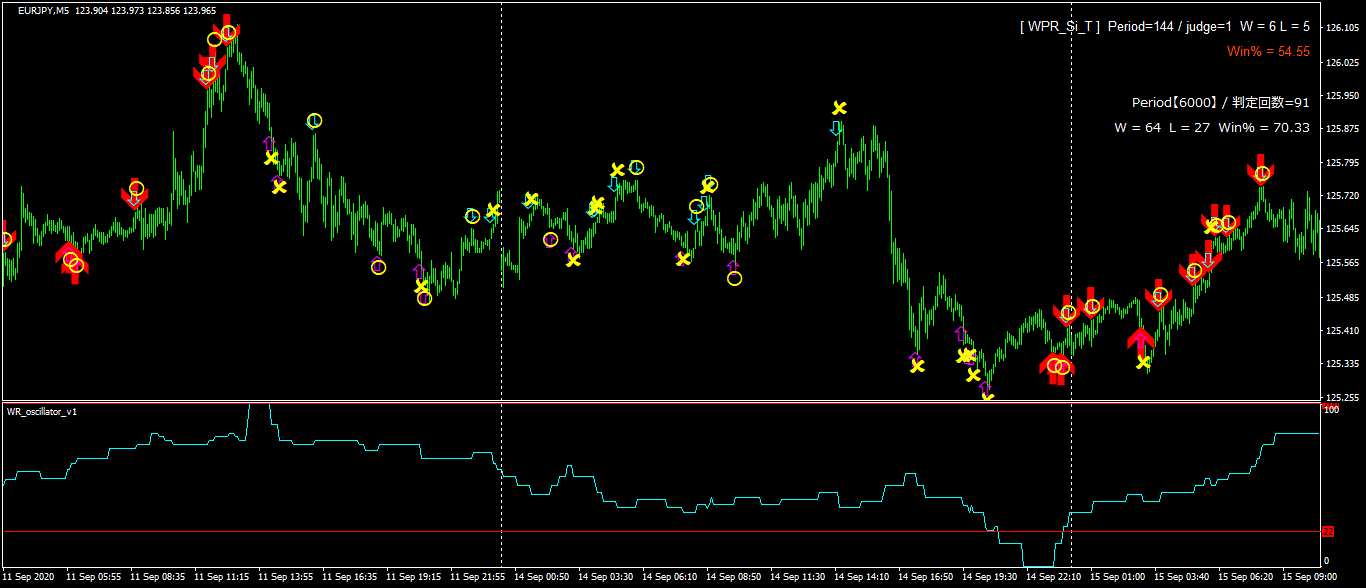Click the red 22 value marker on the oscillator scale
This screenshot has width=1366, height=588.
(x=1327, y=532)
